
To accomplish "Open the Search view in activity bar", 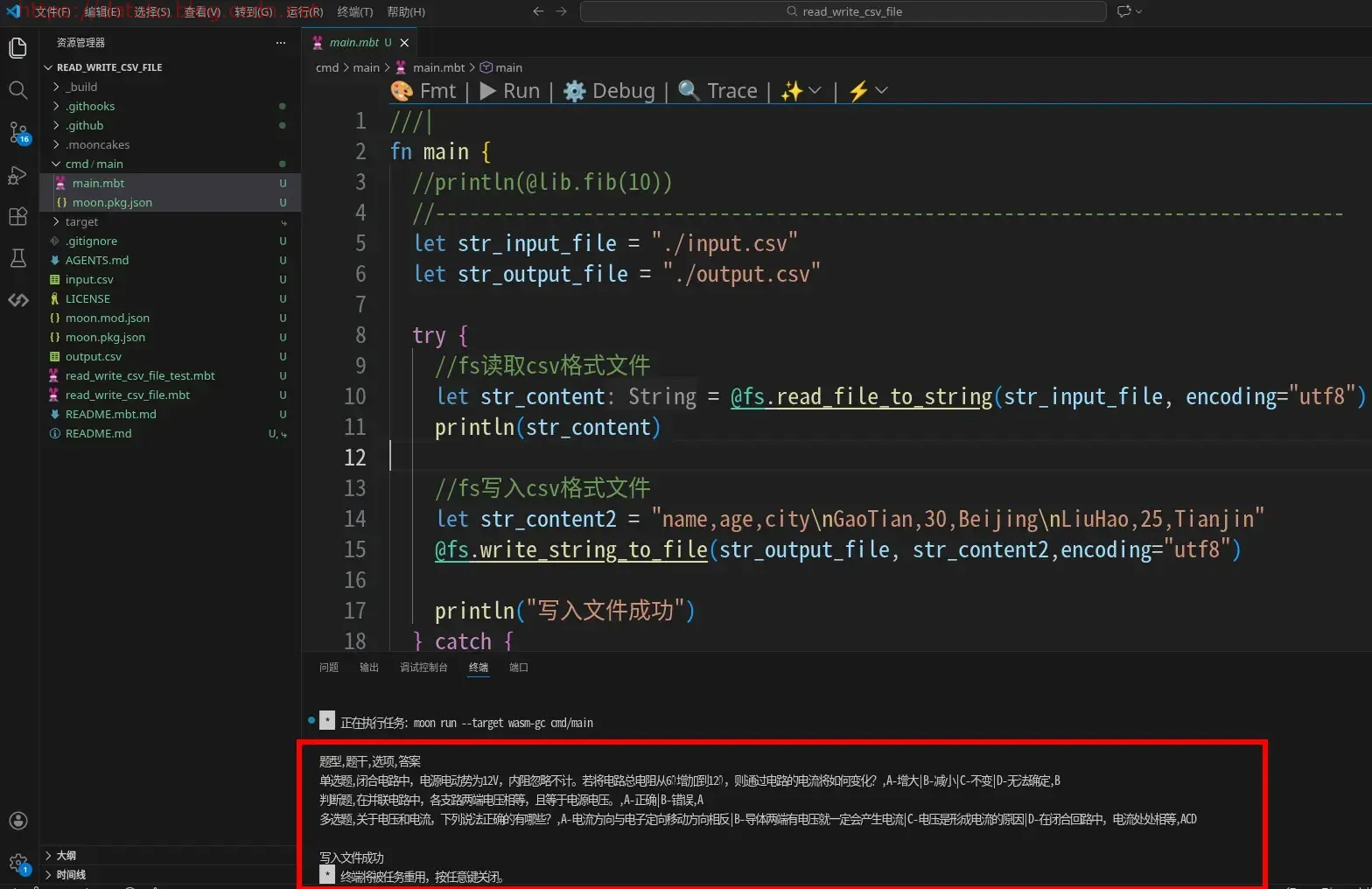I will click(x=17, y=89).
